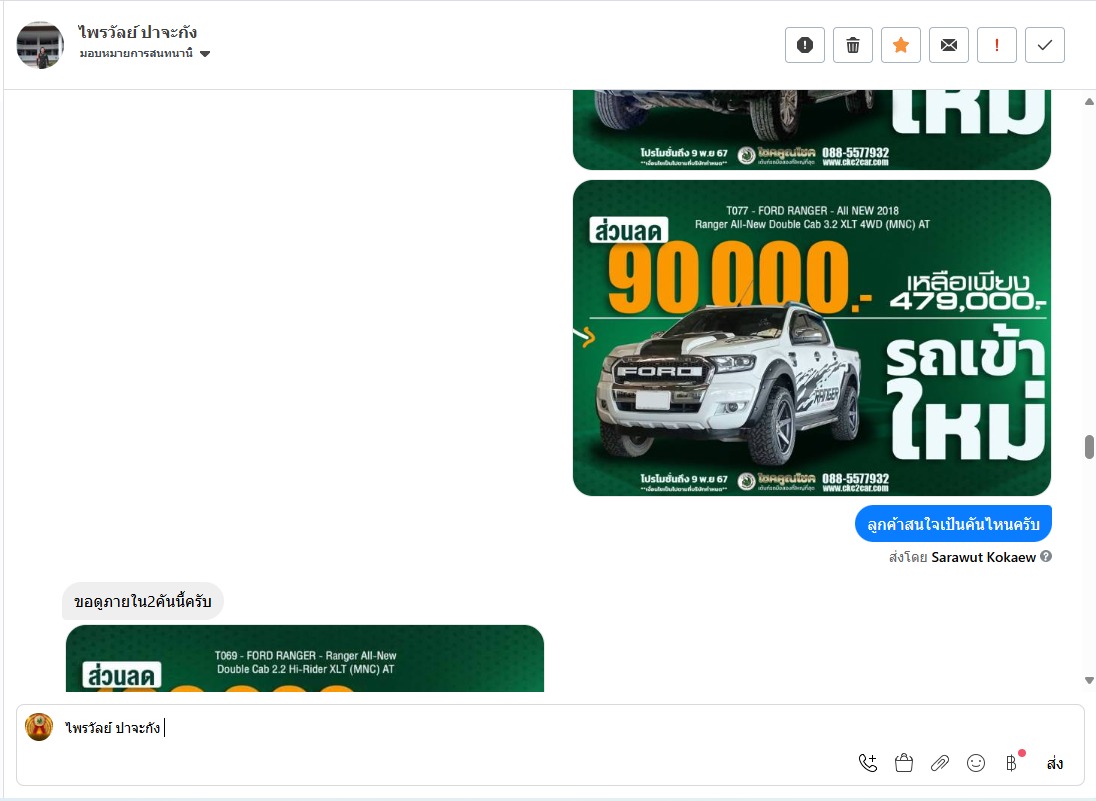Viewport: 1096px width, 801px height.
Task: Grab the chat scrollbar thumb
Action: coord(1089,447)
